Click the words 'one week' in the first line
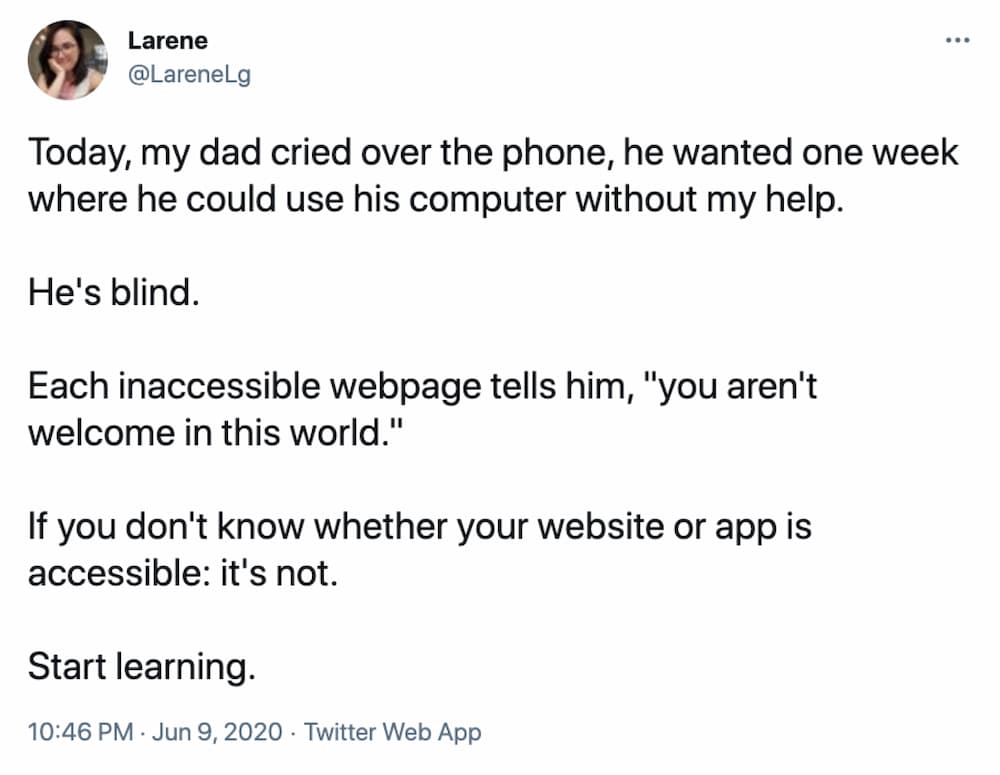Viewport: 1000px width, 775px height. click(x=880, y=153)
